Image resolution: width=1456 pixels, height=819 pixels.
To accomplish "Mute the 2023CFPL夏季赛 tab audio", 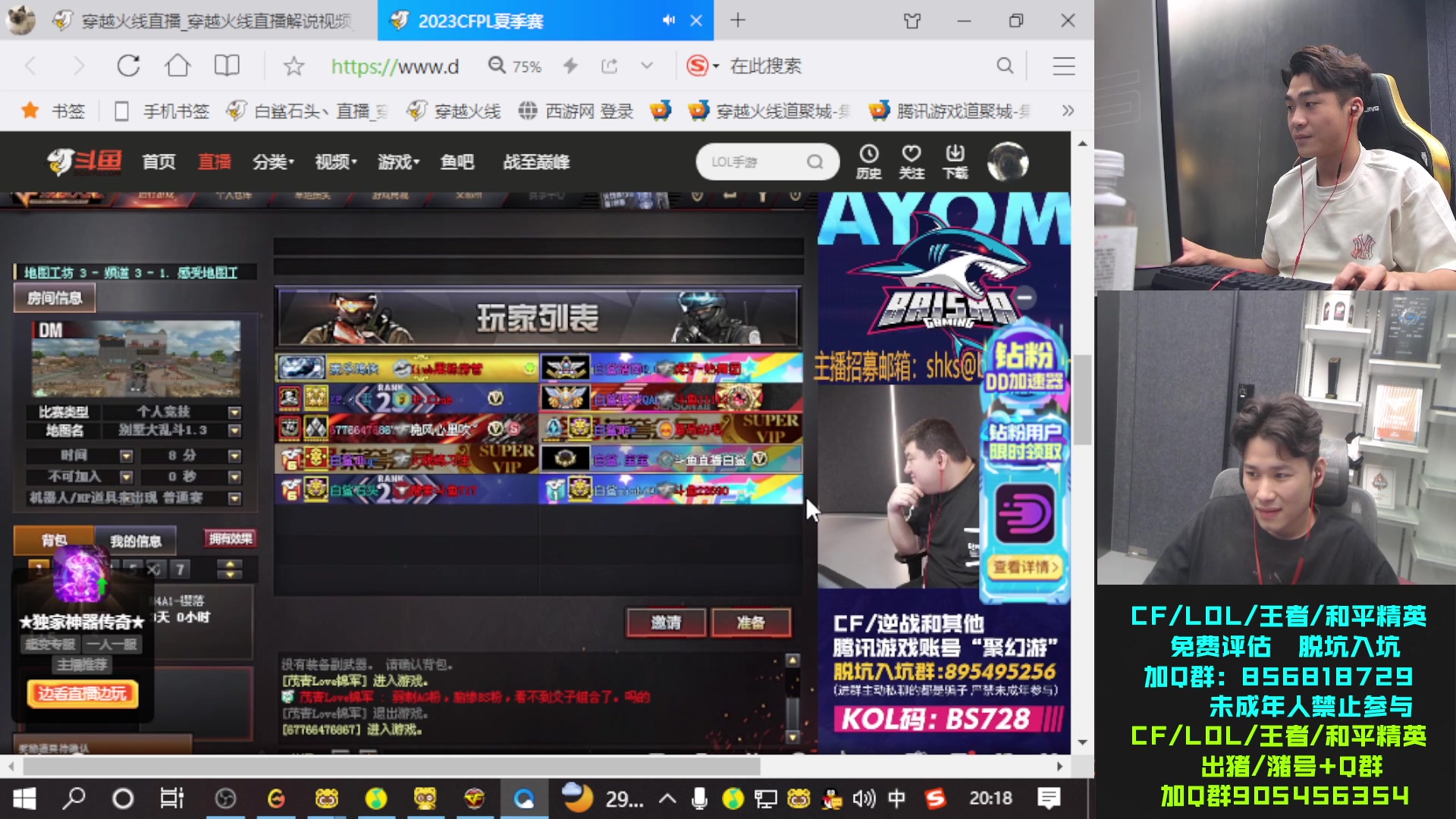I will [668, 20].
